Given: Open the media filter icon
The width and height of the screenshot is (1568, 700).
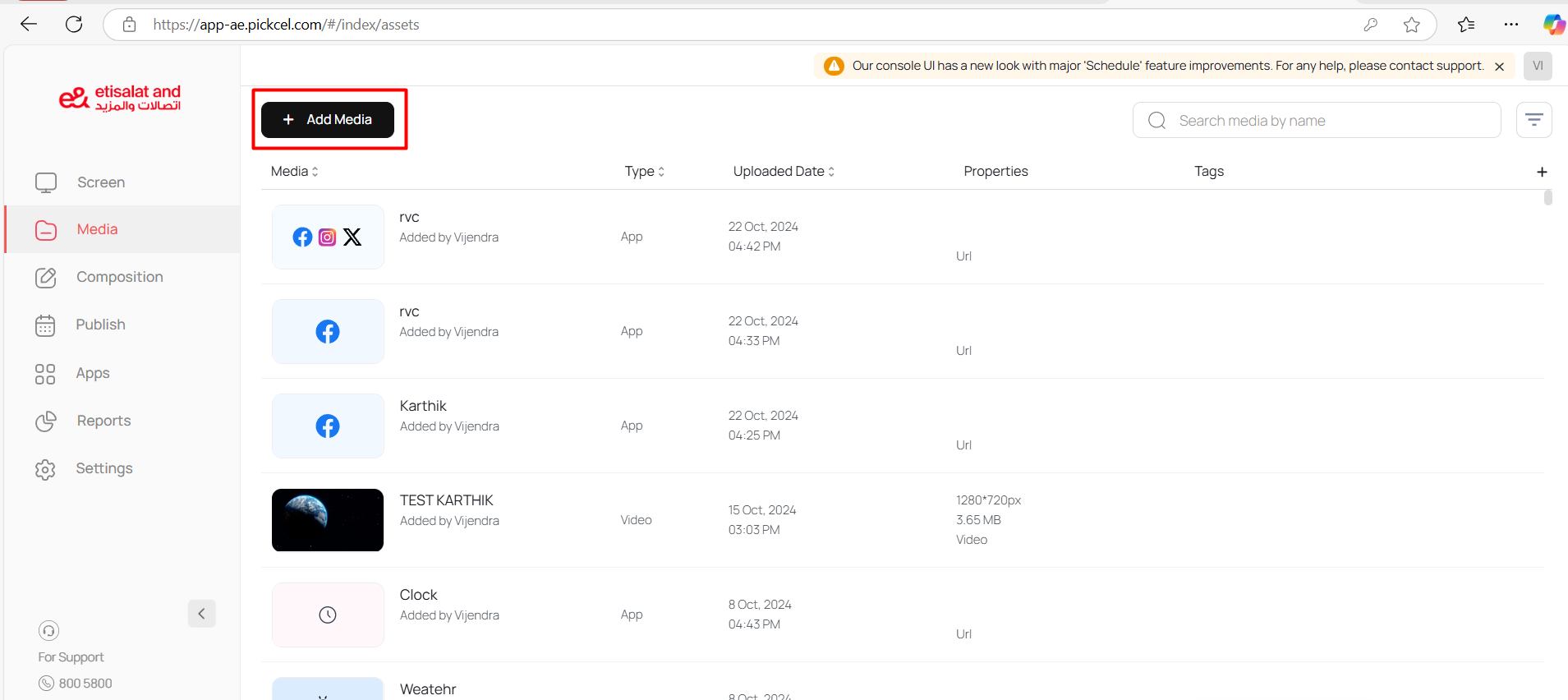Looking at the screenshot, I should (1534, 120).
